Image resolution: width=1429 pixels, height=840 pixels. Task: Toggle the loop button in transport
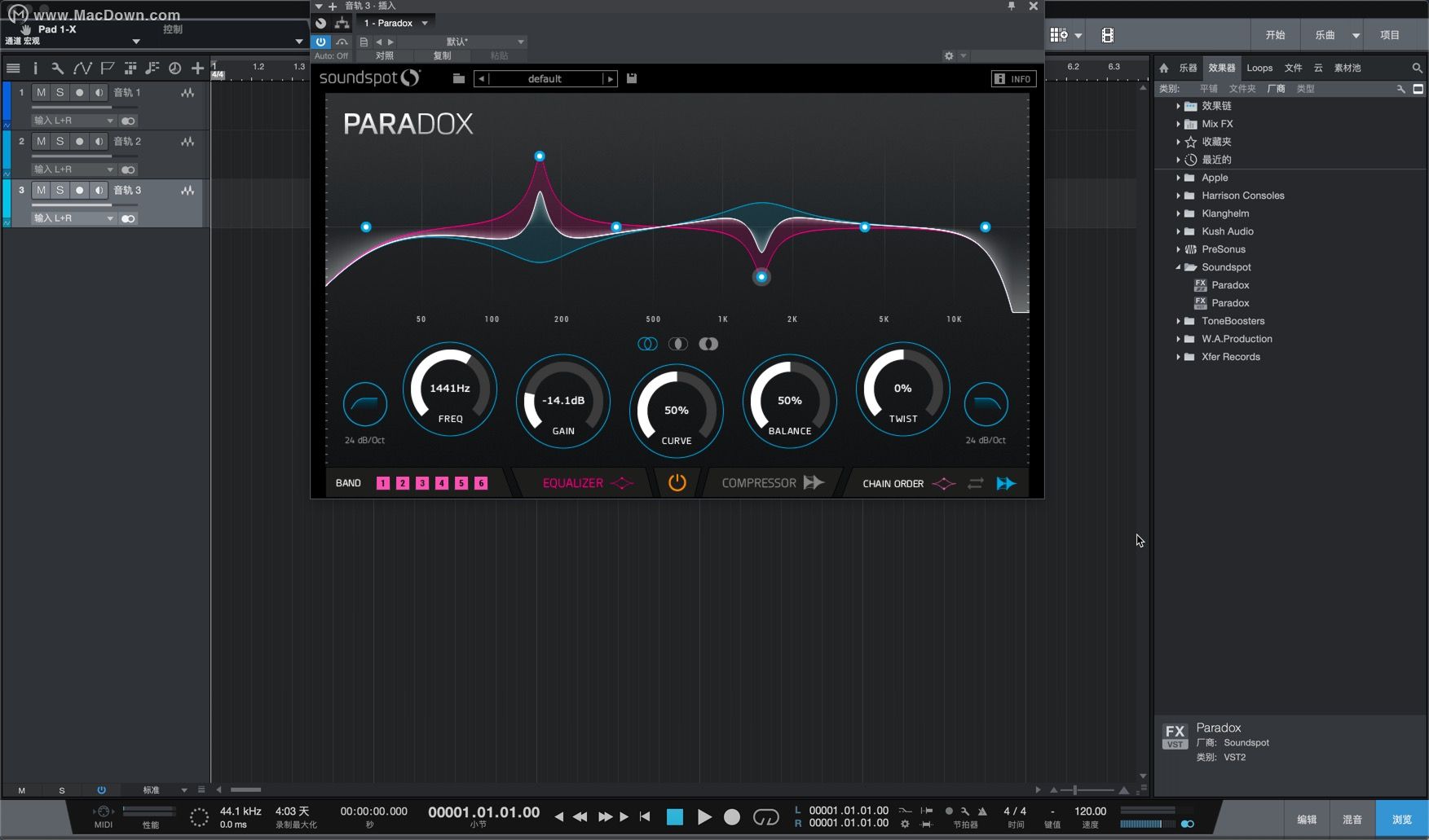pos(765,816)
